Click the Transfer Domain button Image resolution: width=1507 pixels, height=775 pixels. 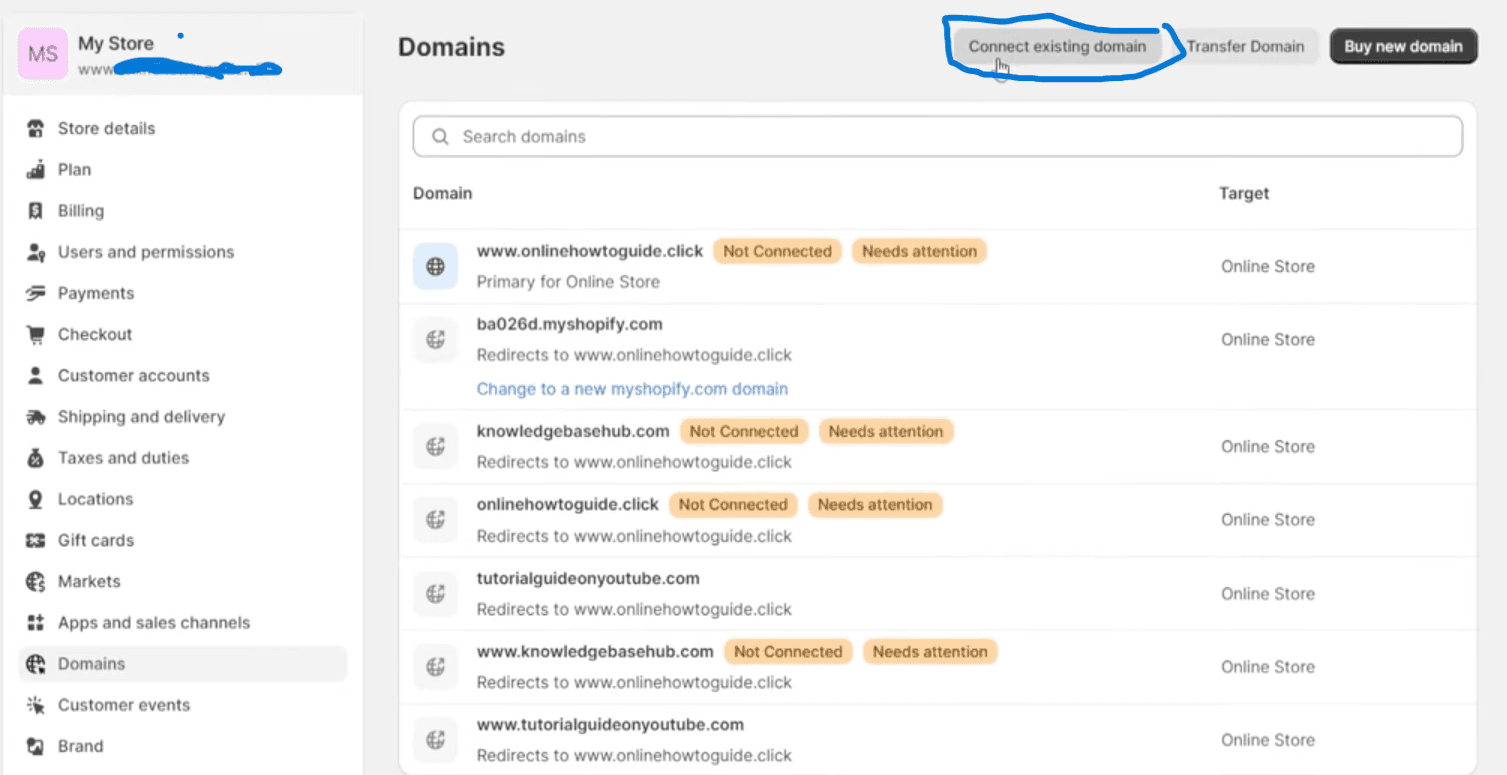(1245, 46)
